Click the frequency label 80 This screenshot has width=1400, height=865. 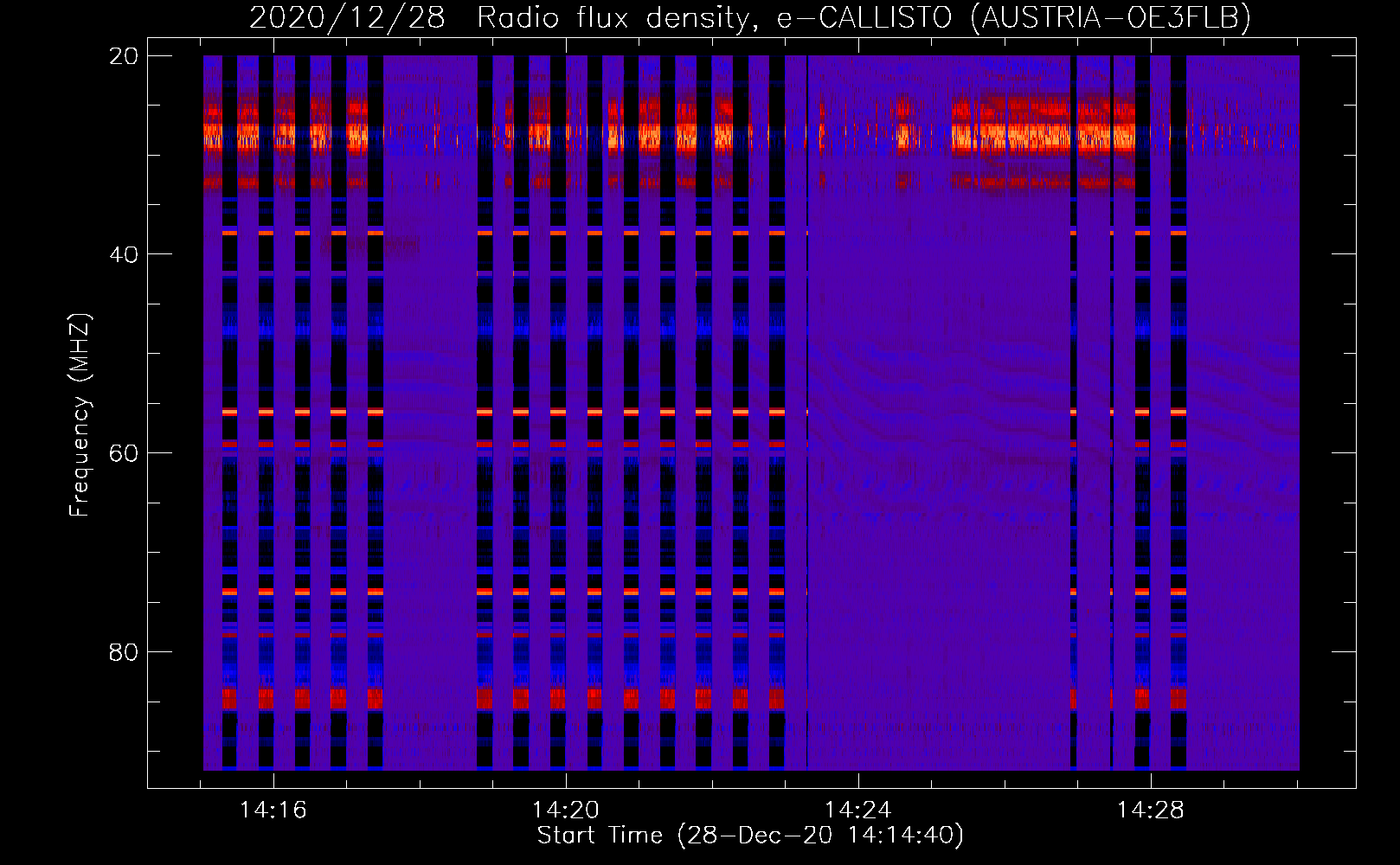[124, 651]
